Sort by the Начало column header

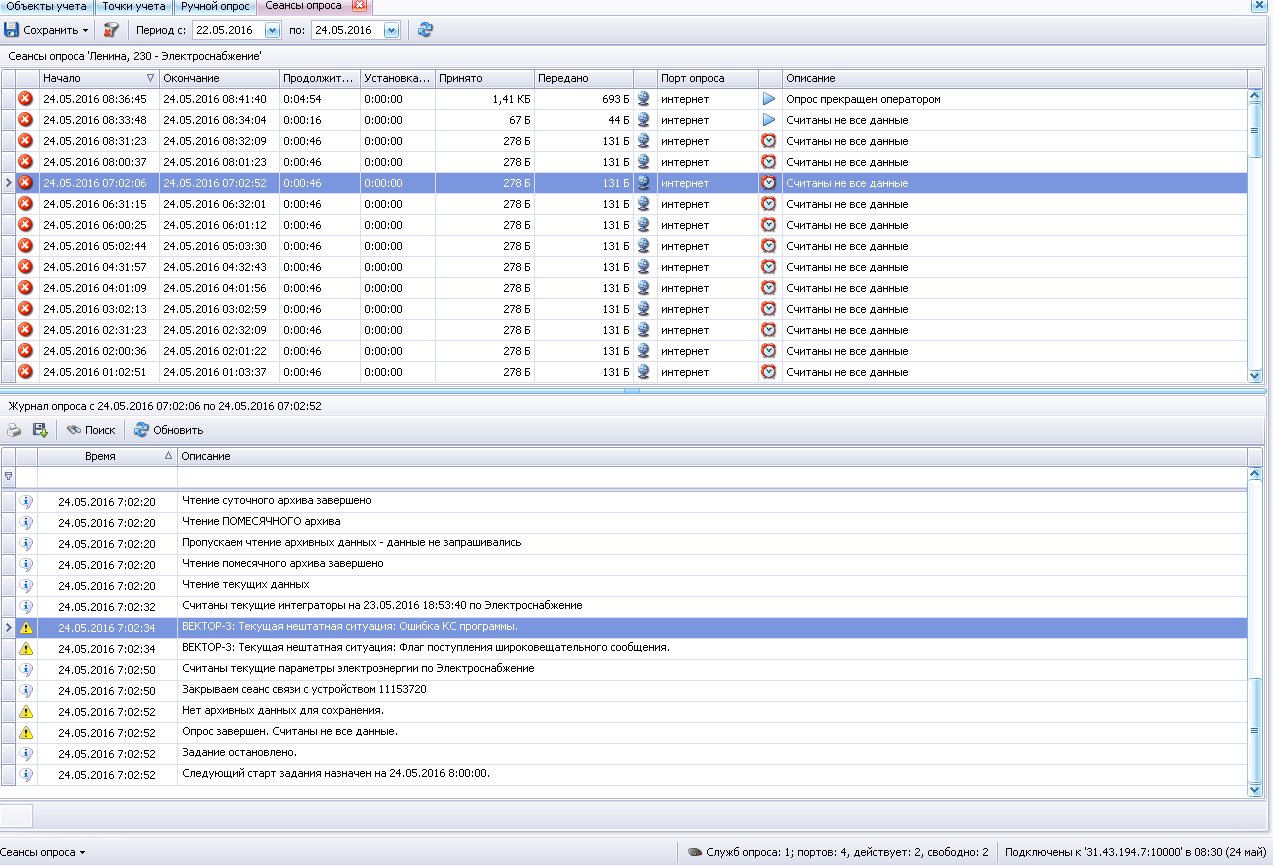point(98,78)
